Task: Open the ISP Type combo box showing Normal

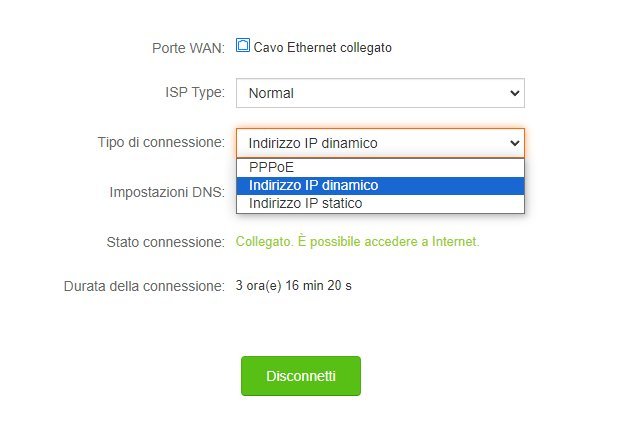Action: coord(370,94)
